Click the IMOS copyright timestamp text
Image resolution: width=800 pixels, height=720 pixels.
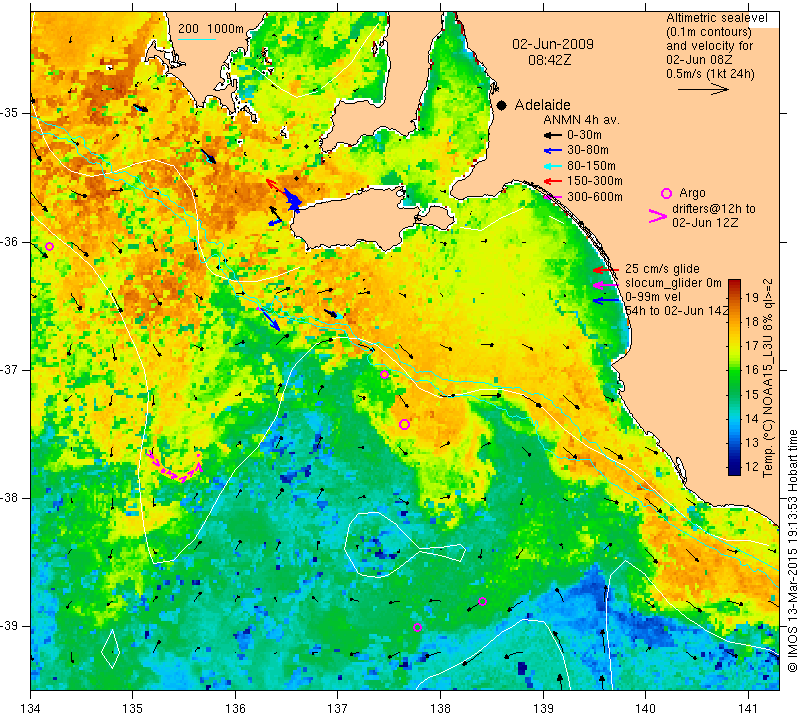(x=792, y=550)
